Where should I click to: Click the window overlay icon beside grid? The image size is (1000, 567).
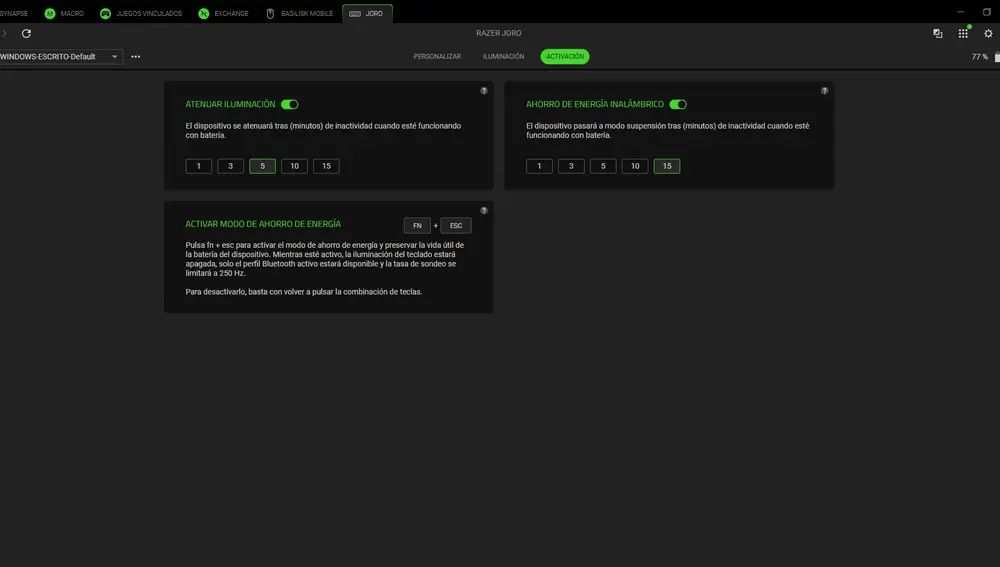[938, 33]
